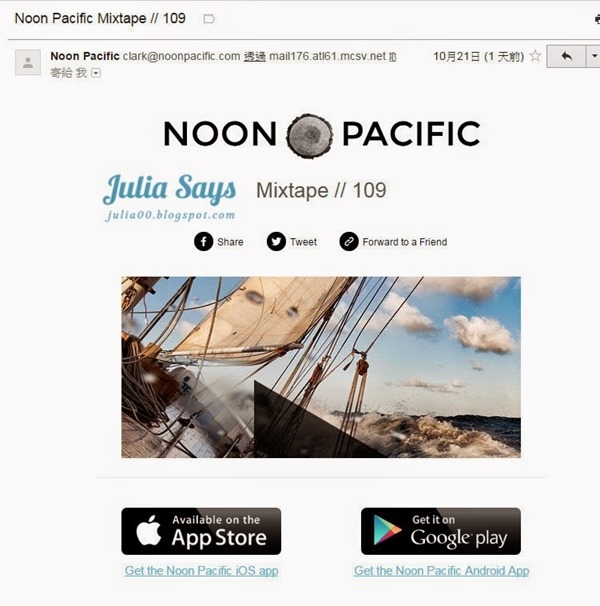Open Get the Noon Pacific Android App link
The image size is (600, 606).
coord(441,571)
